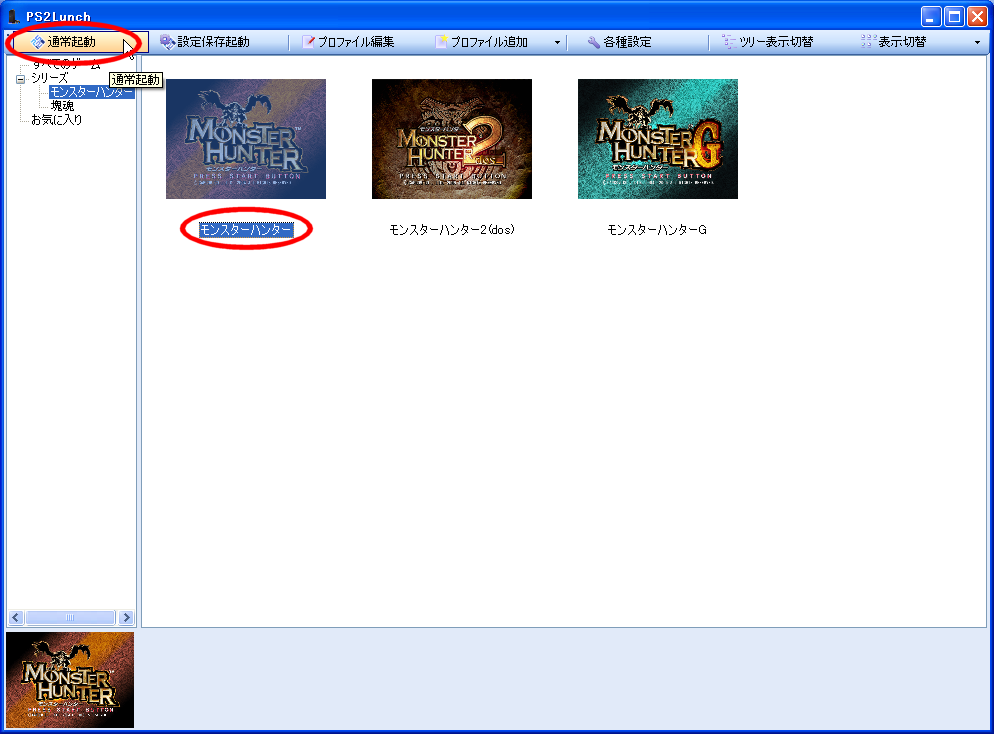Click the tree panel horizontal scrollbar thumb
The height and width of the screenshot is (734, 994).
(x=70, y=617)
